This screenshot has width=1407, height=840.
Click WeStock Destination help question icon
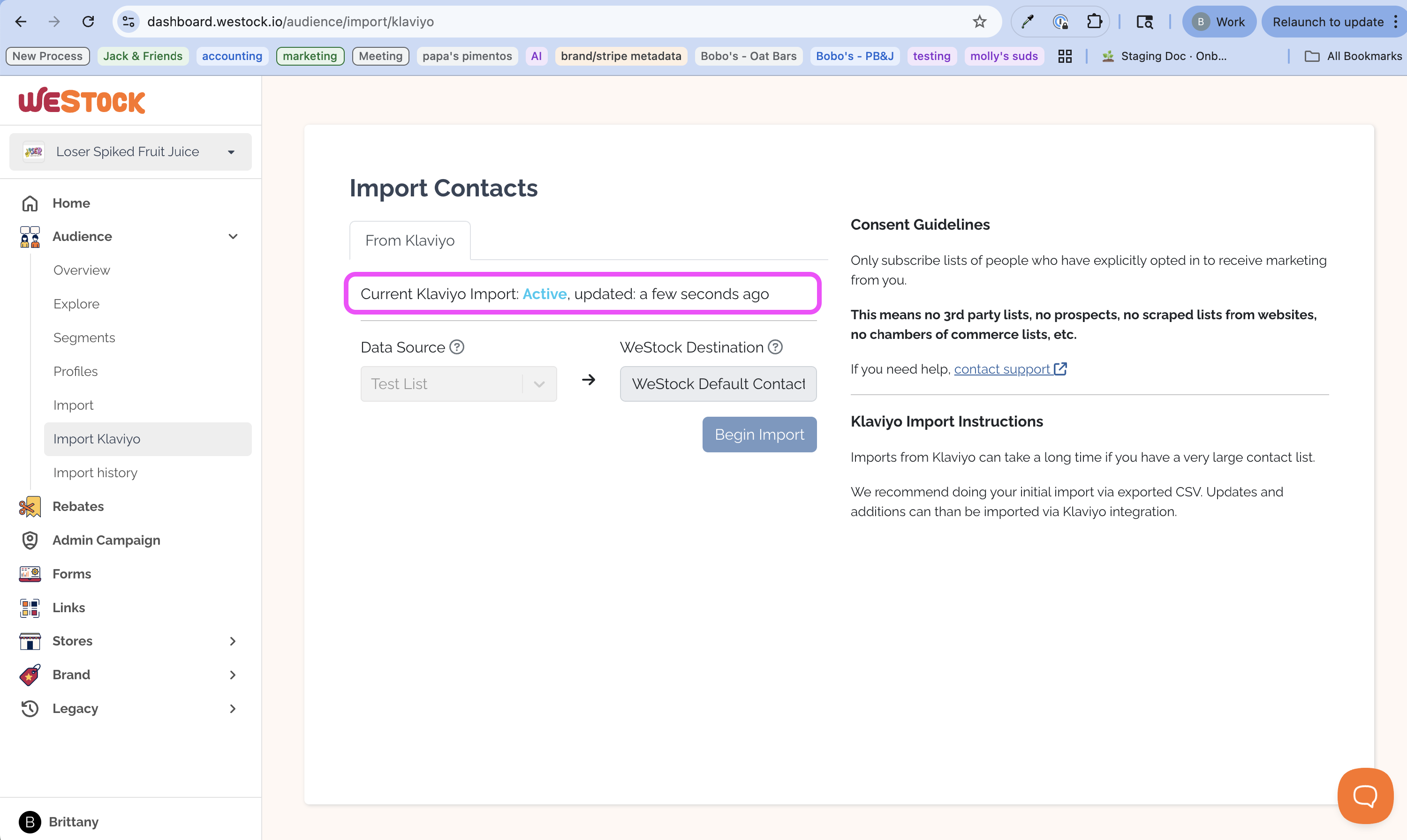tap(775, 347)
